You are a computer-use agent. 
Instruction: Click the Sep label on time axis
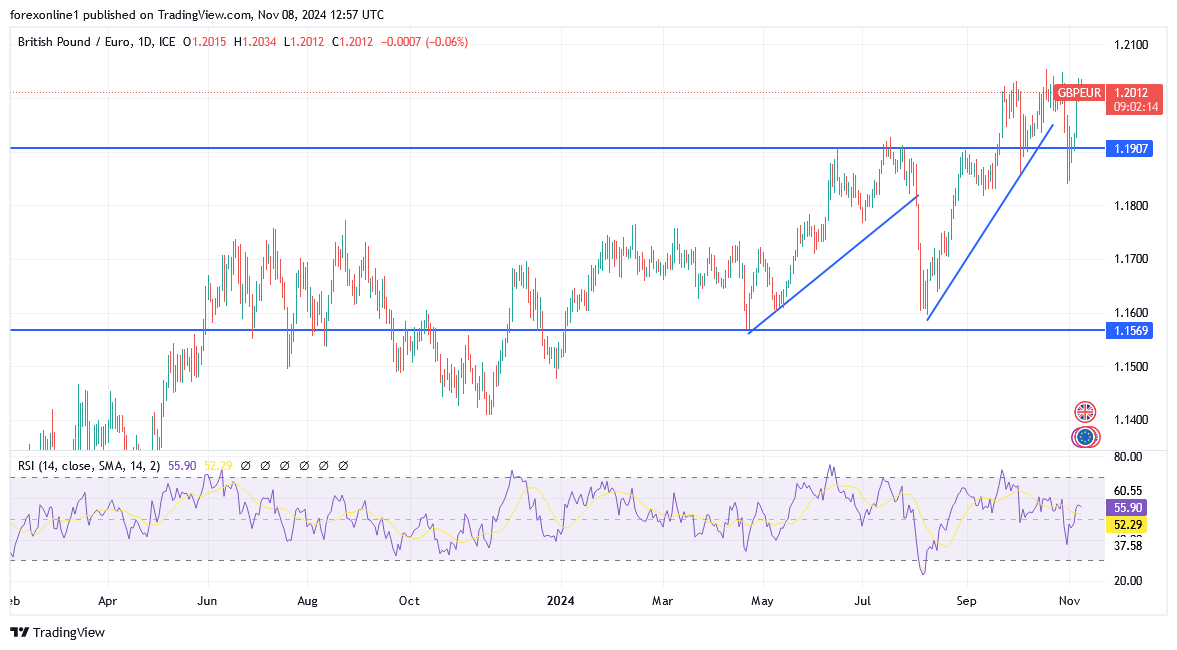tap(966, 601)
